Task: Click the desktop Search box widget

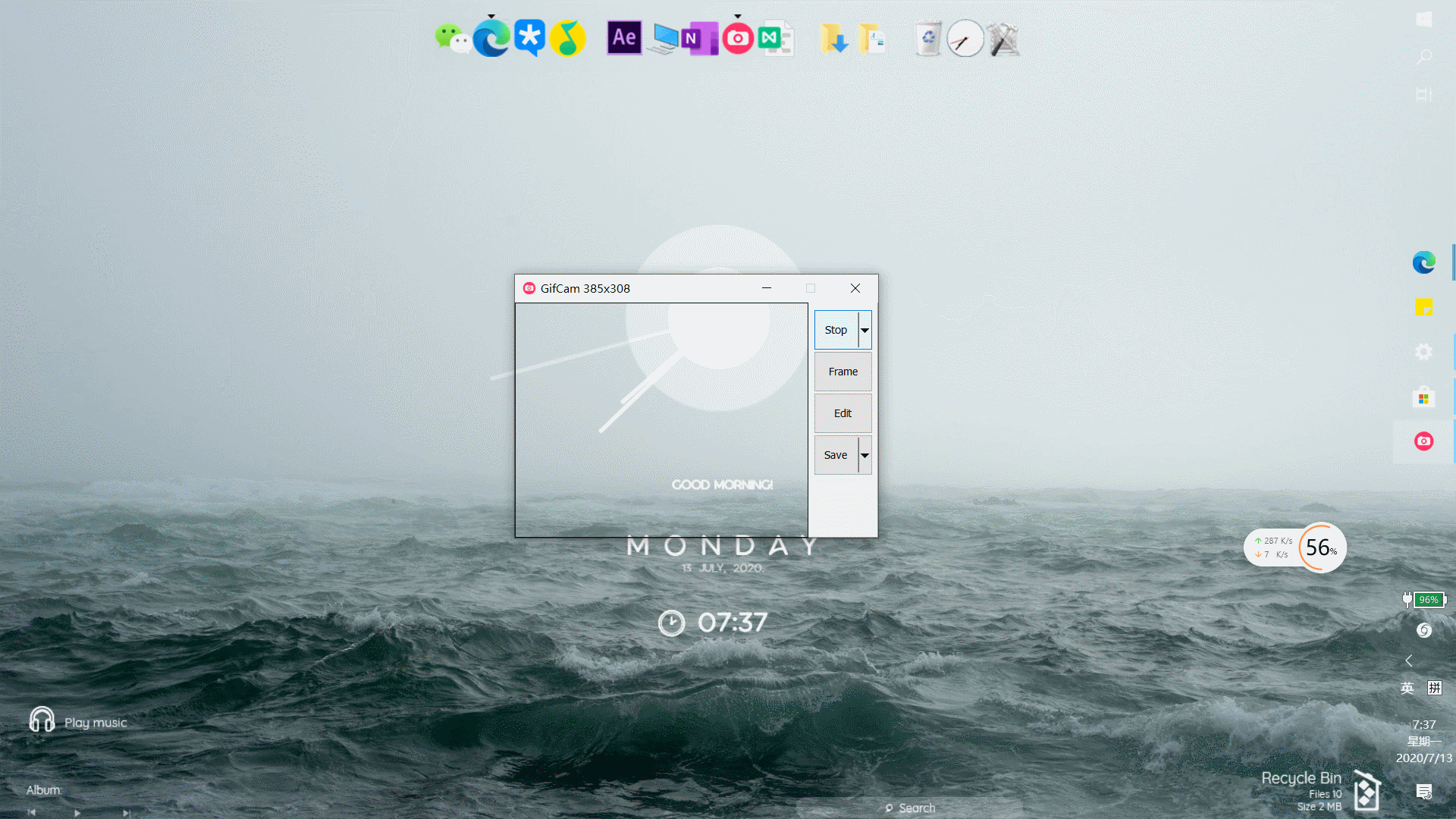Action: coord(910,808)
